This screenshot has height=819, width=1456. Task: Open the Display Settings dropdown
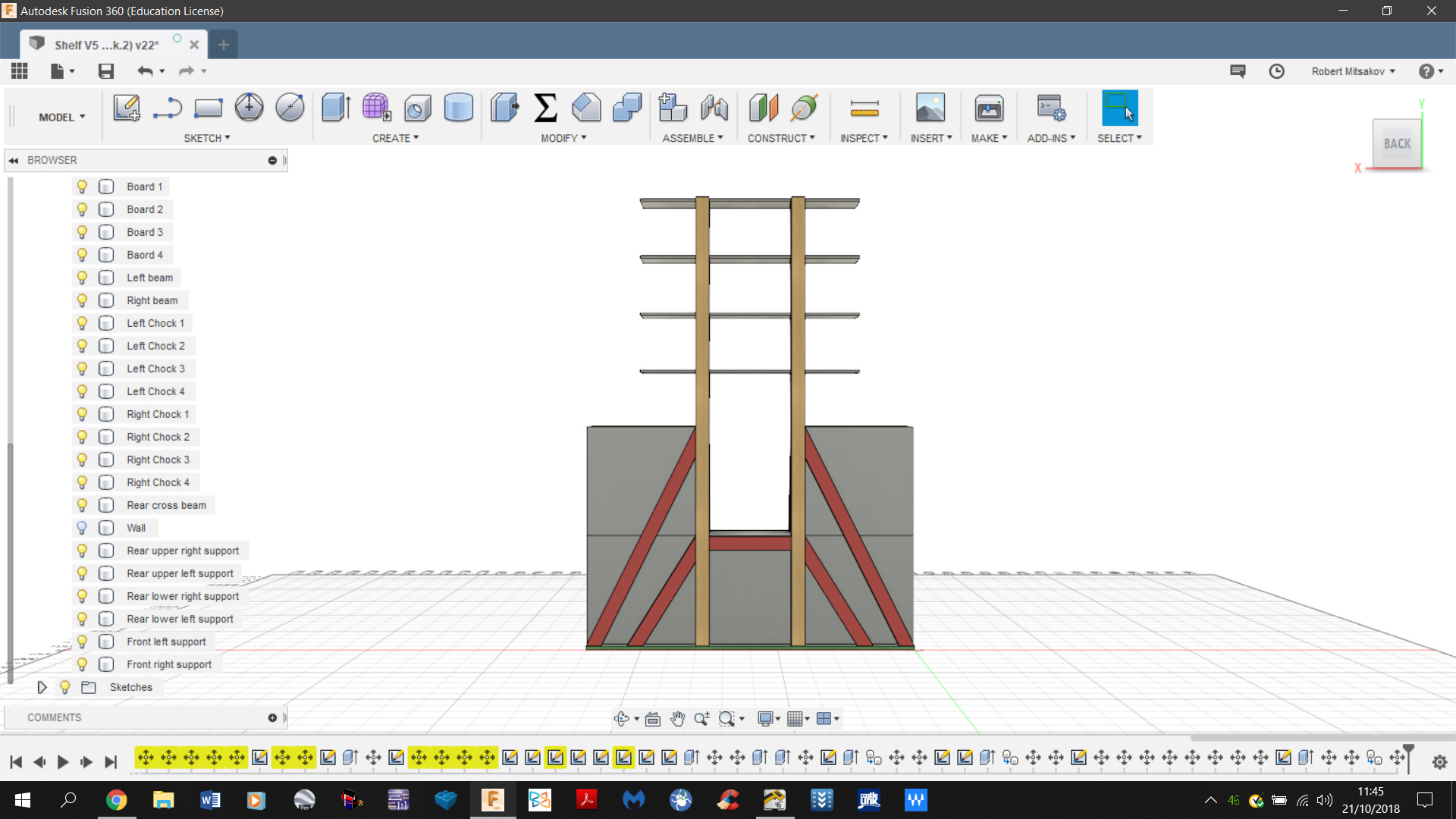pos(769,719)
